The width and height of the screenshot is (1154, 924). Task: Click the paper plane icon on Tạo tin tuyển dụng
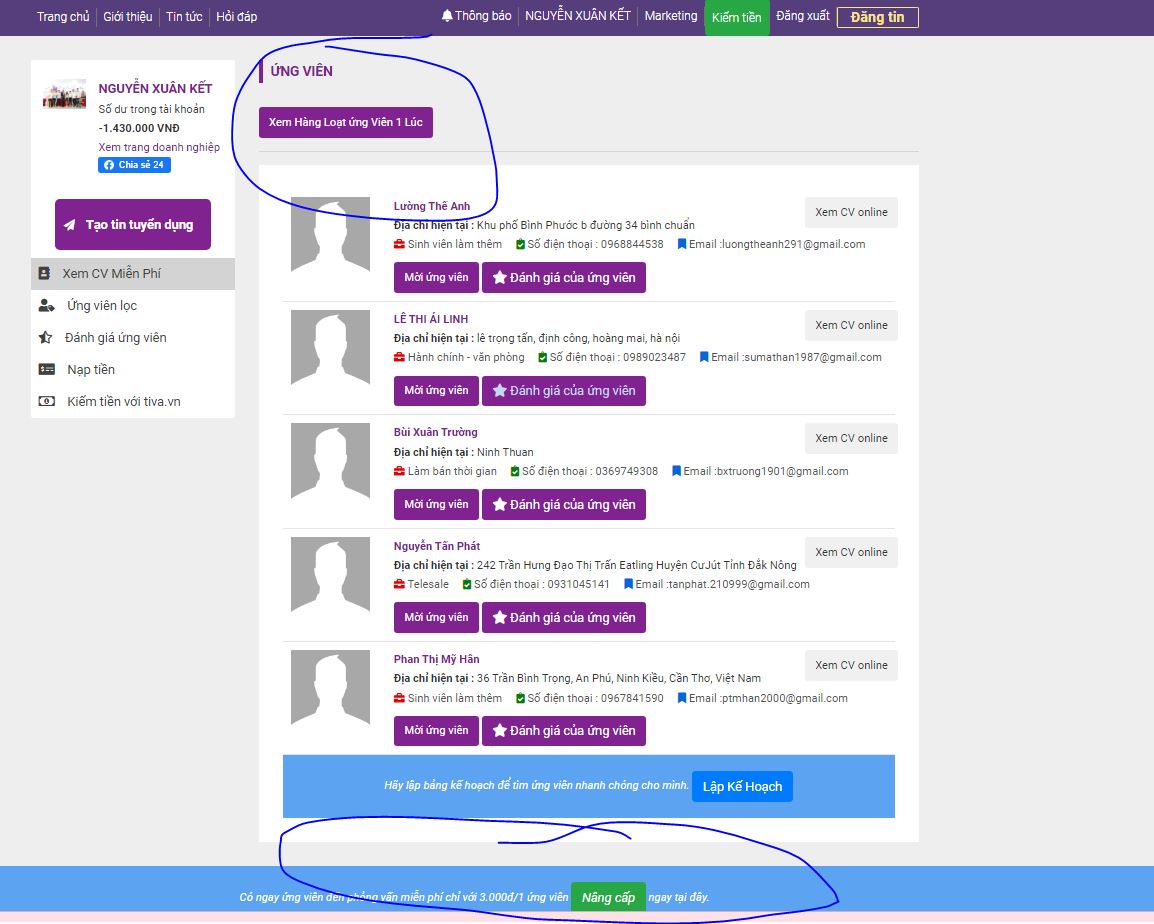tap(69, 225)
